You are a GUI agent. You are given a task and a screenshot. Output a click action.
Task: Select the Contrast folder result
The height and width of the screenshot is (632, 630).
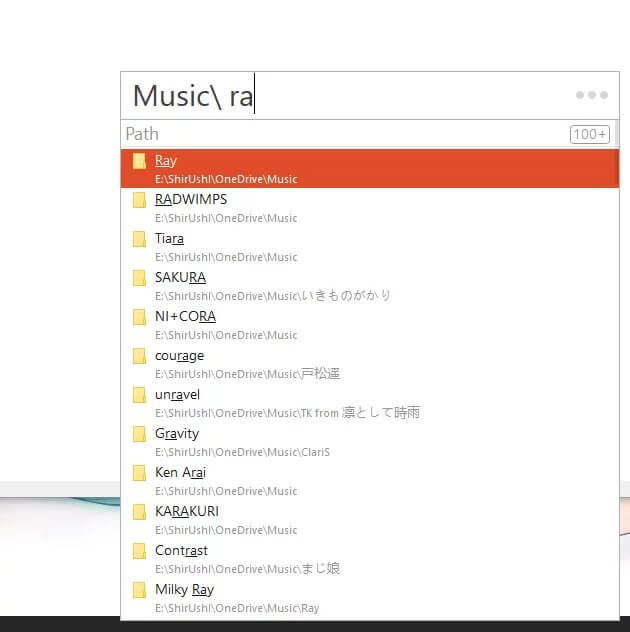(x=370, y=559)
